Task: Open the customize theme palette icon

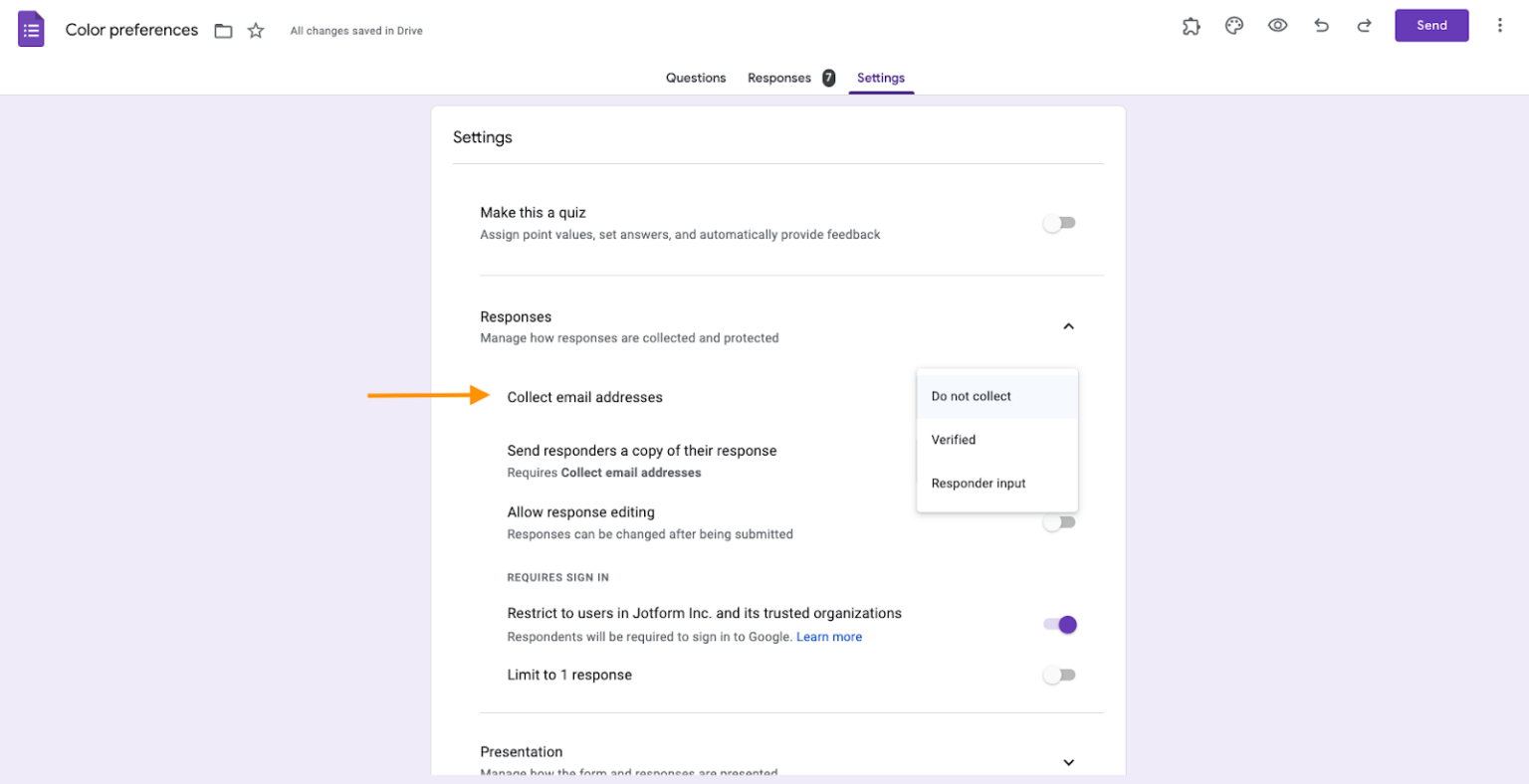Action: click(x=1233, y=26)
